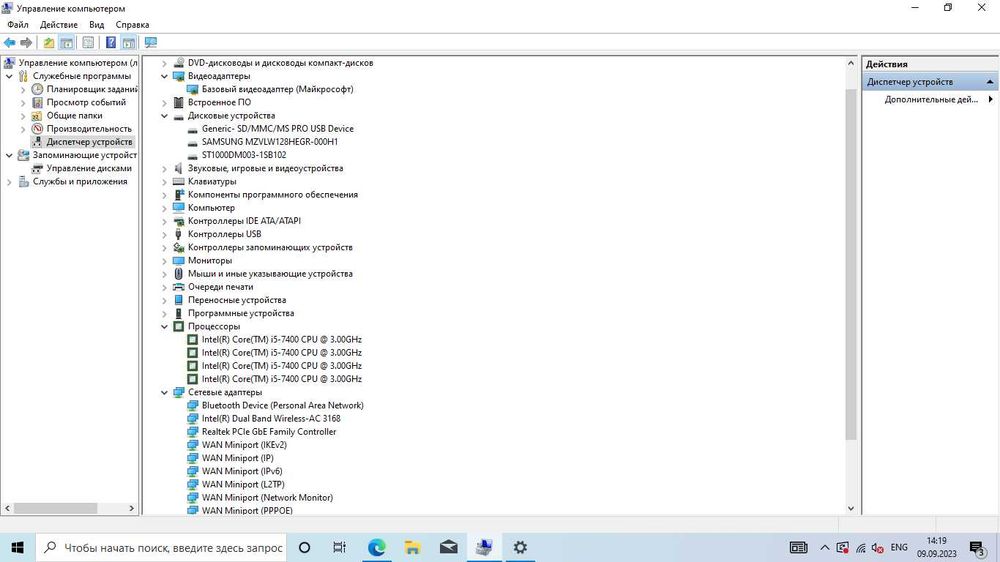Select Bluetooth Device (Personal Area Network)
This screenshot has height=562, width=1000.
(283, 406)
